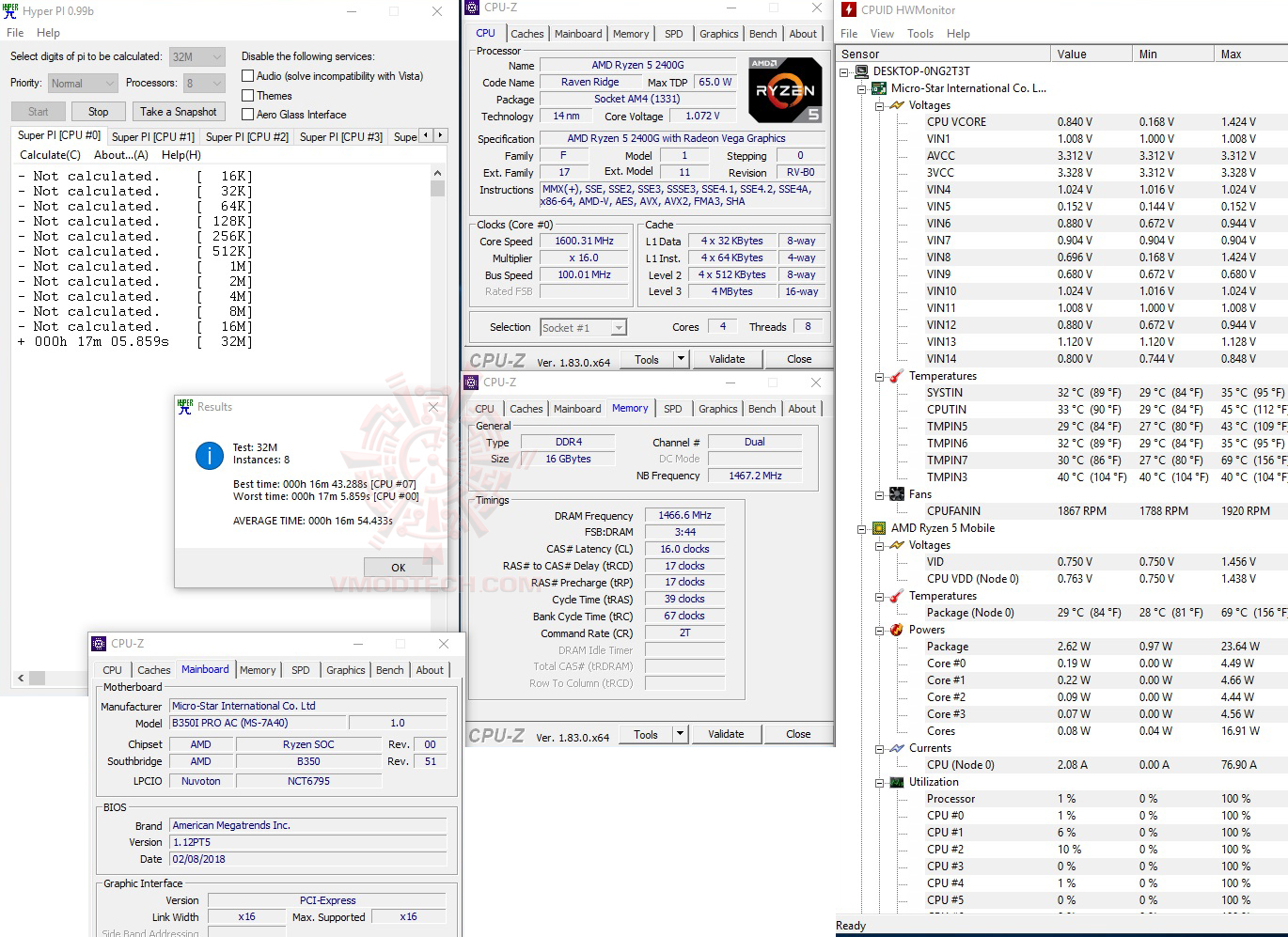Click the DESKTOP-0NG2T3T computer icon in HWMonitor
Screen dimensions: 1288x937
pos(861,71)
